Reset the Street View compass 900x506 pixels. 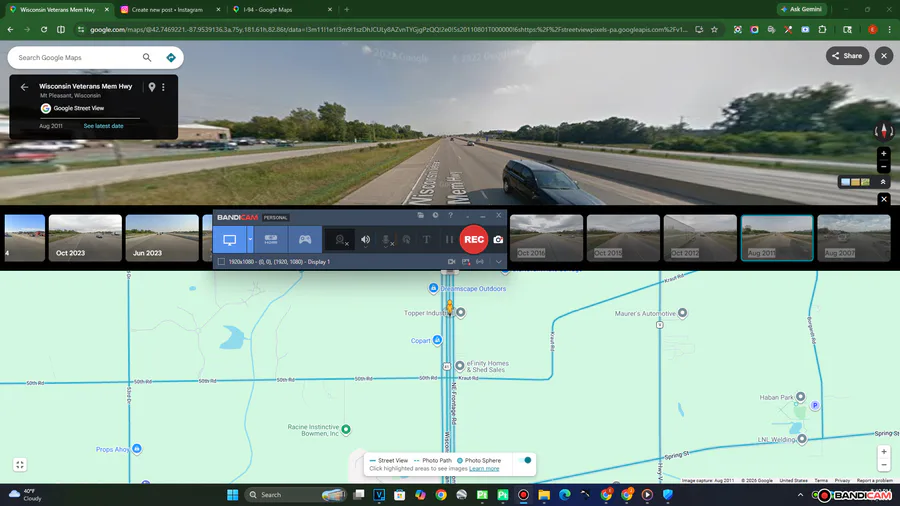pos(884,131)
